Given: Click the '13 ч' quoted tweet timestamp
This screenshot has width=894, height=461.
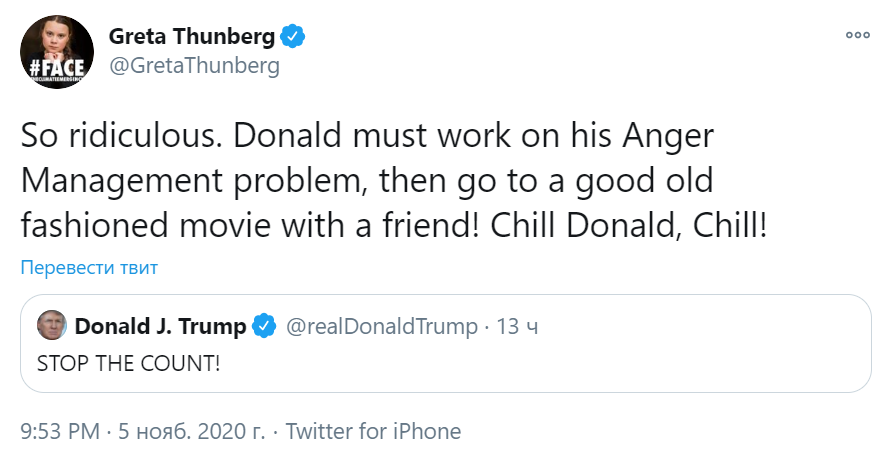Looking at the screenshot, I should click(517, 327).
